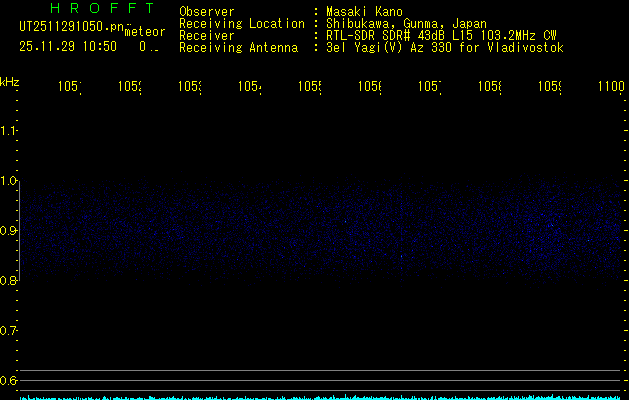Select the UT2511291050 filename label
This screenshot has height=400, width=629.
pyautogui.click(x=71, y=26)
